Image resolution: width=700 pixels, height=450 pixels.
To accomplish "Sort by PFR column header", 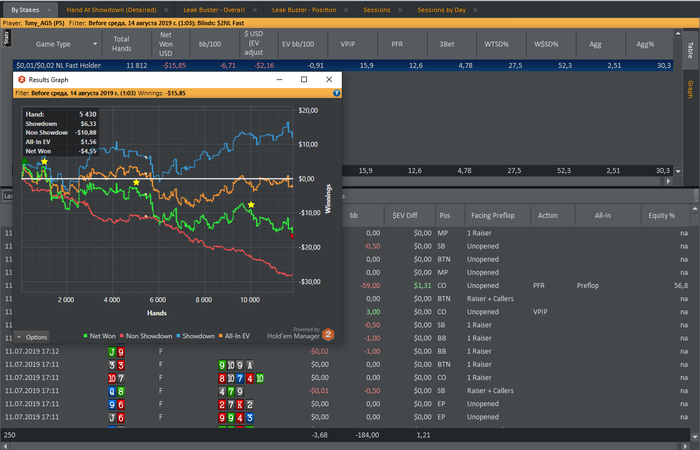I will click(397, 44).
